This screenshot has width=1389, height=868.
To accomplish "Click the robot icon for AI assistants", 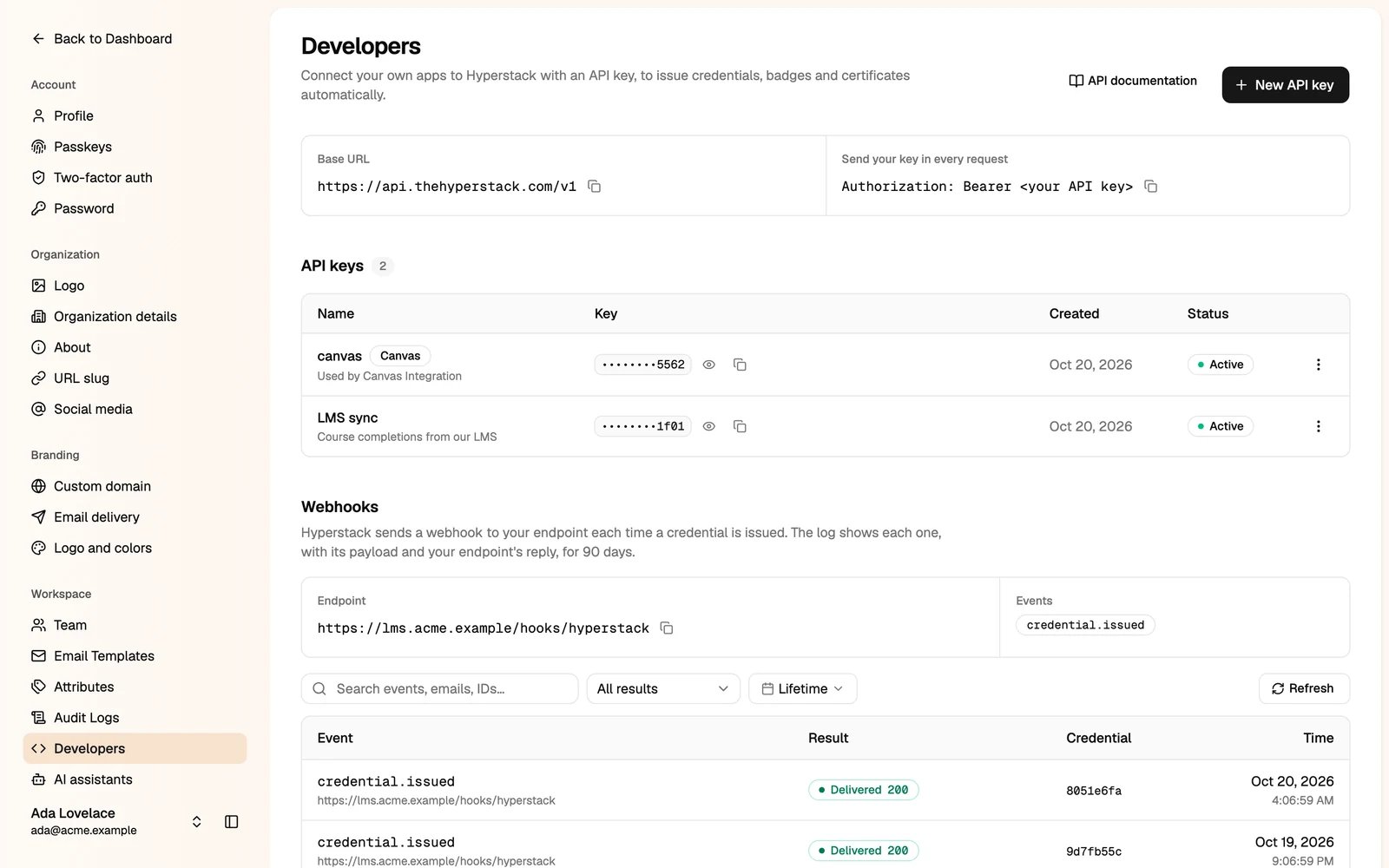I will pyautogui.click(x=38, y=779).
